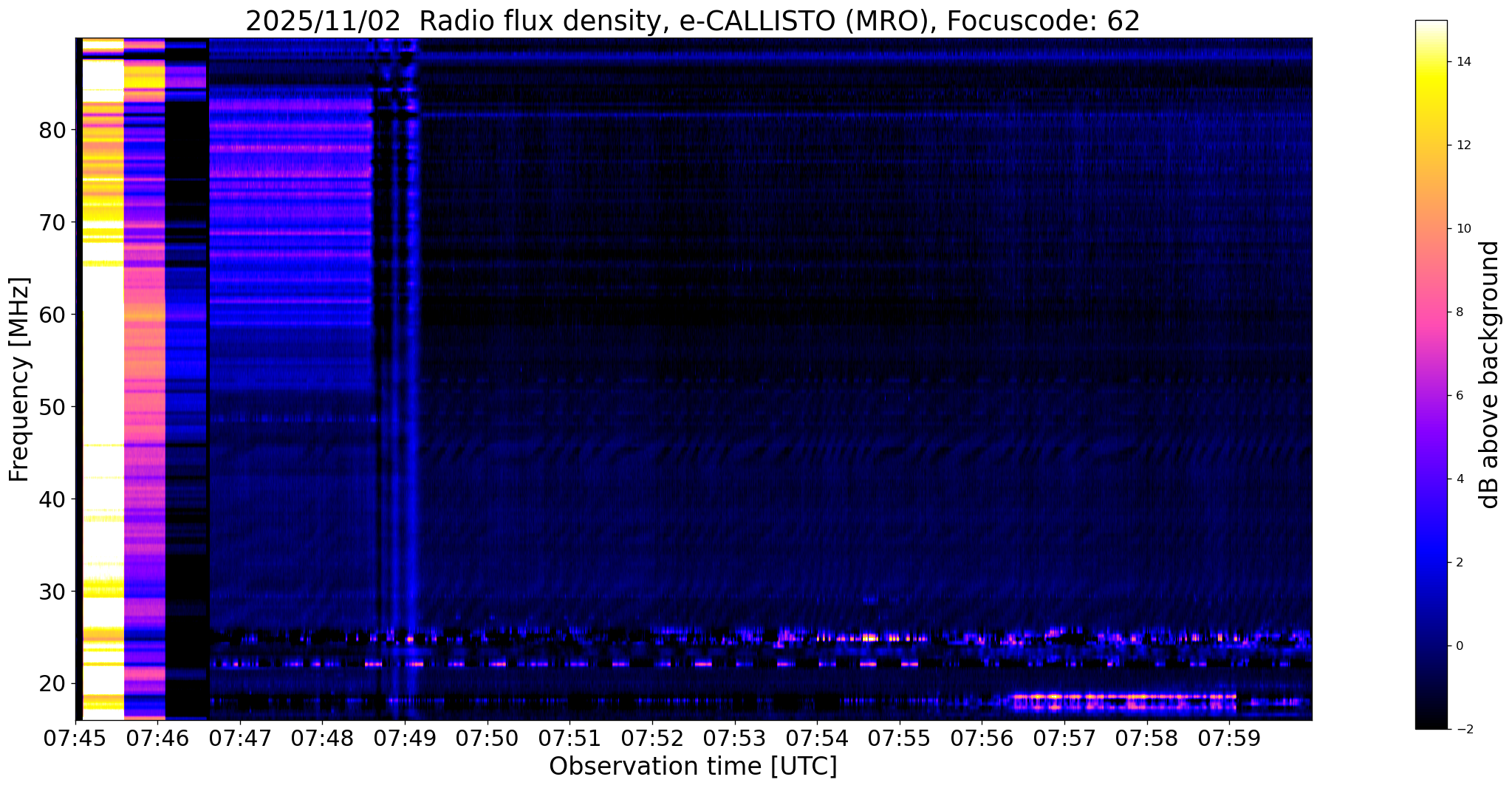Screen dimensions: 1512x788
Task: Click the colorbar tick value 10
Action: coord(1465,229)
